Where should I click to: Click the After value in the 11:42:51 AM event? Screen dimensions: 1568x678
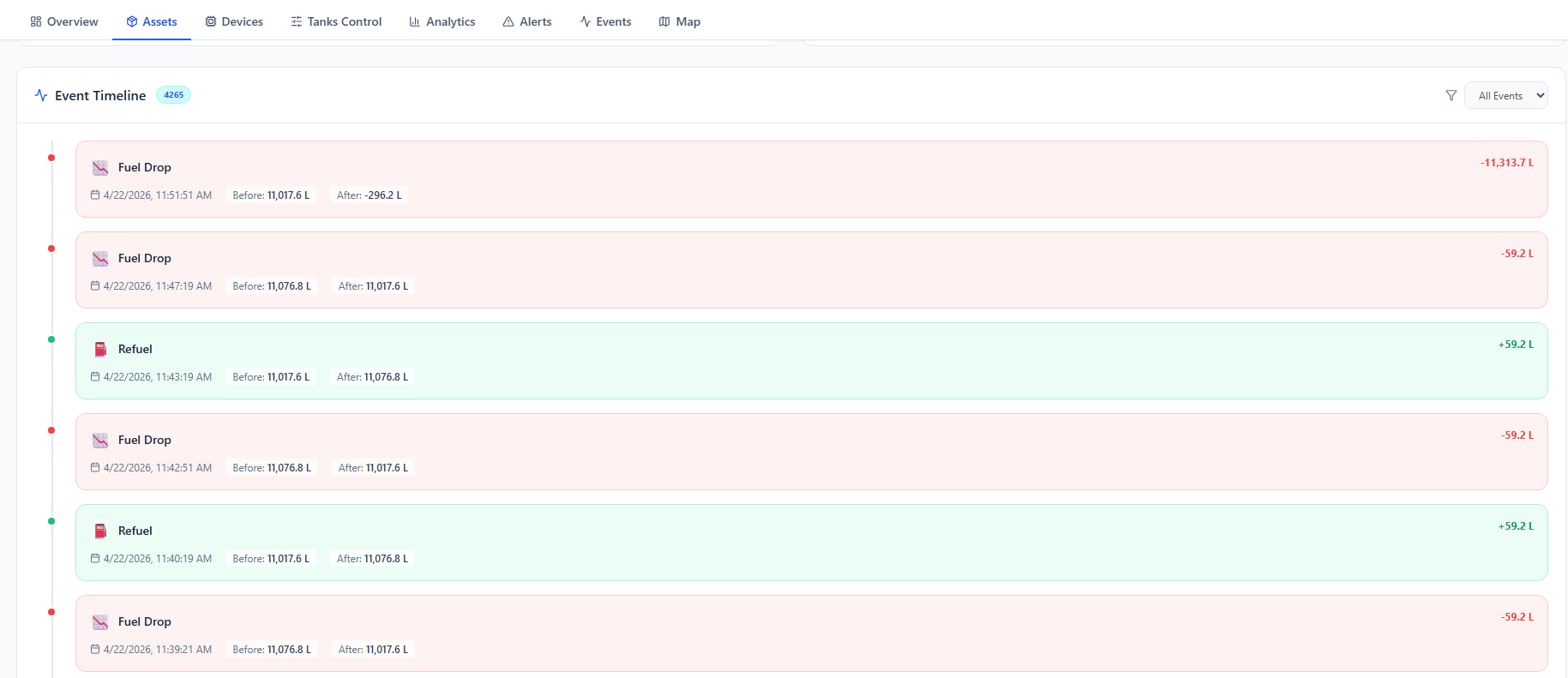373,468
